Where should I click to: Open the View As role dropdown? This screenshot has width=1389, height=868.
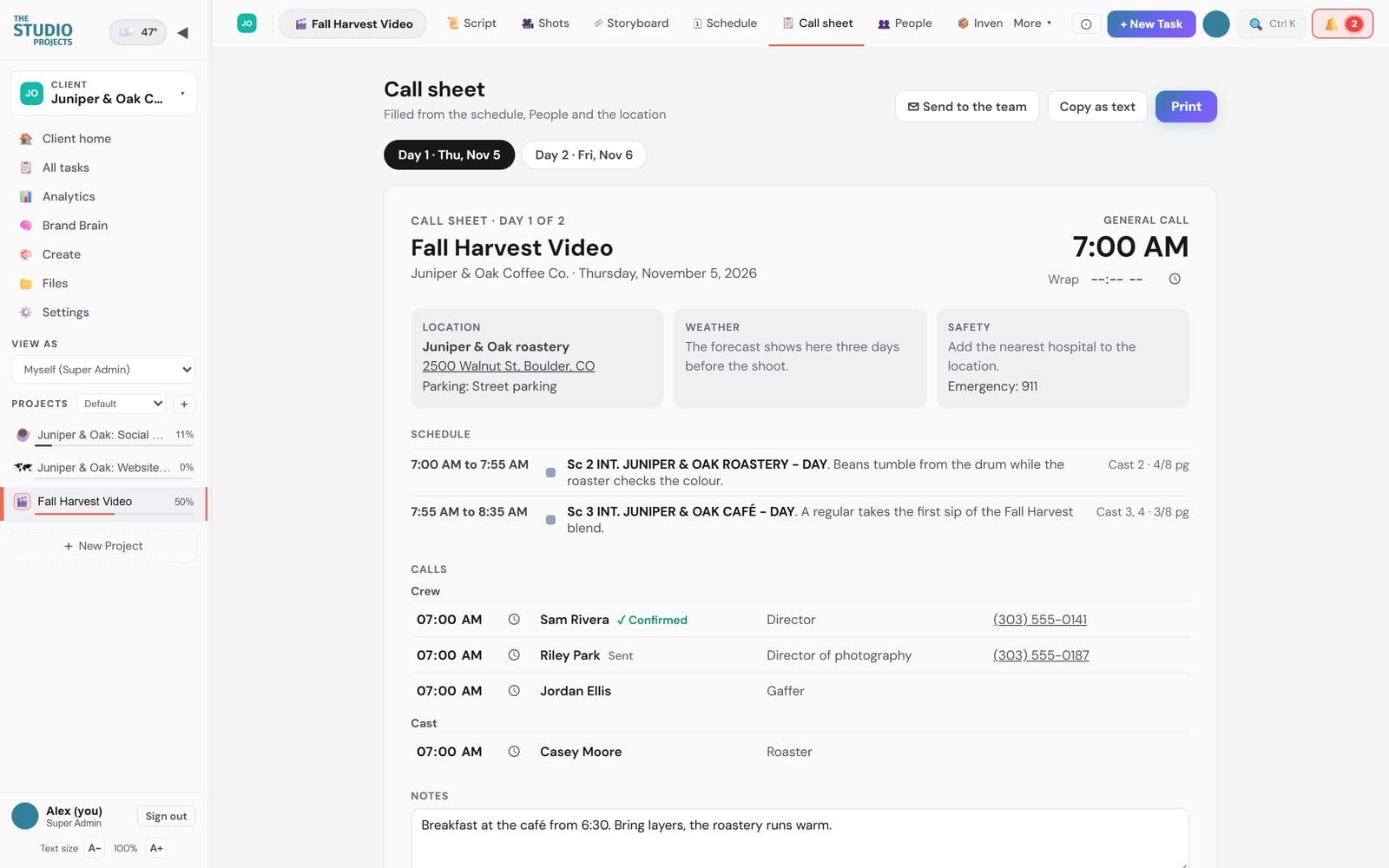[103, 370]
